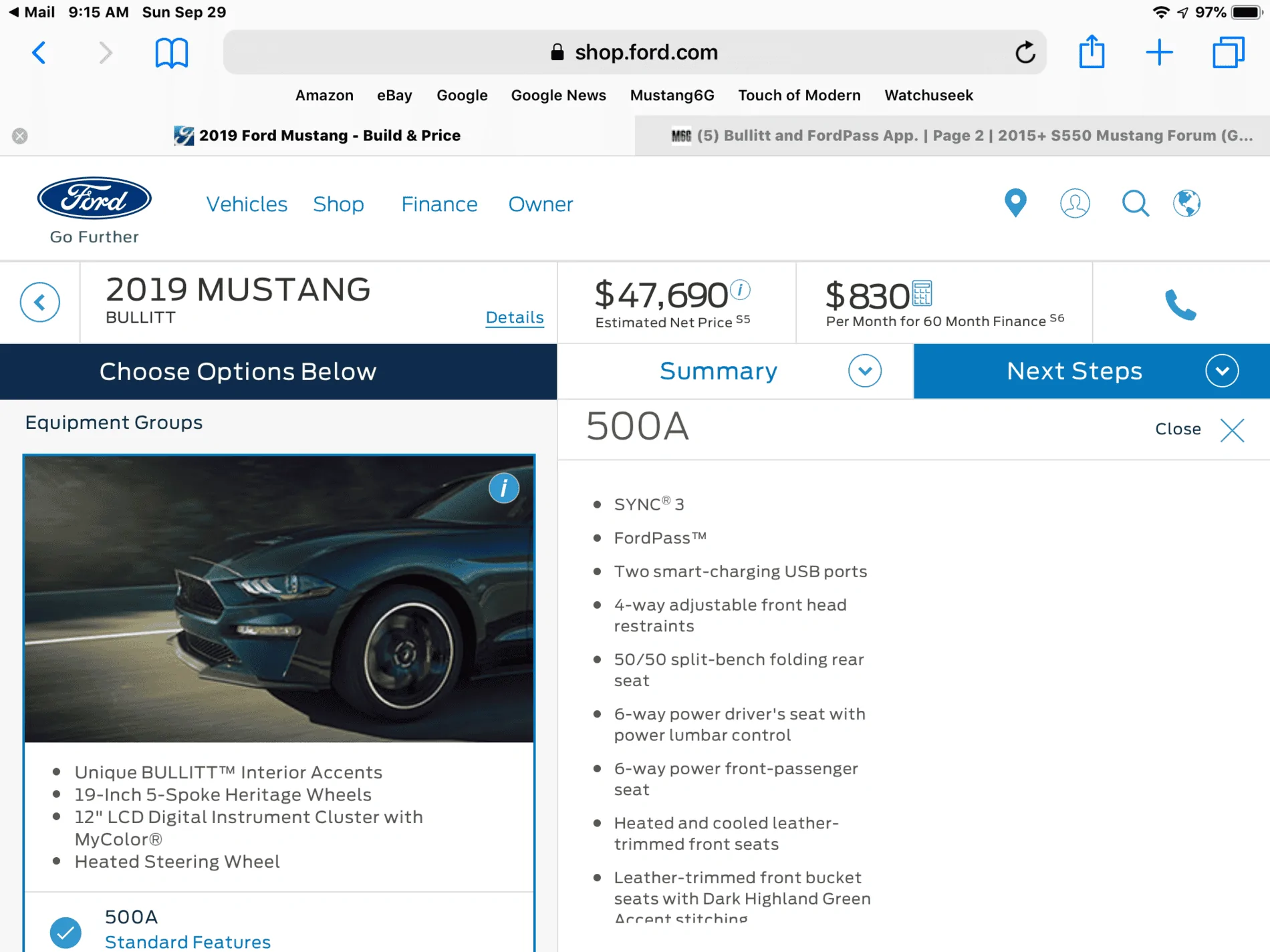Open the Mustang6G bookmark

tap(672, 96)
